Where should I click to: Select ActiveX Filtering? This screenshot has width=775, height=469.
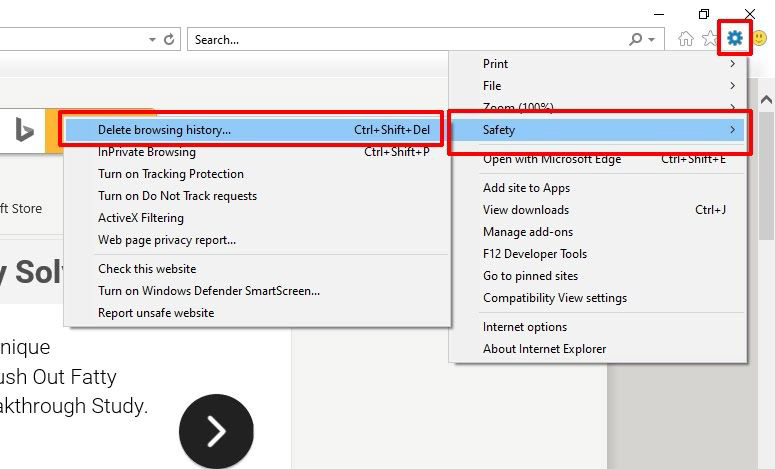coord(258,218)
